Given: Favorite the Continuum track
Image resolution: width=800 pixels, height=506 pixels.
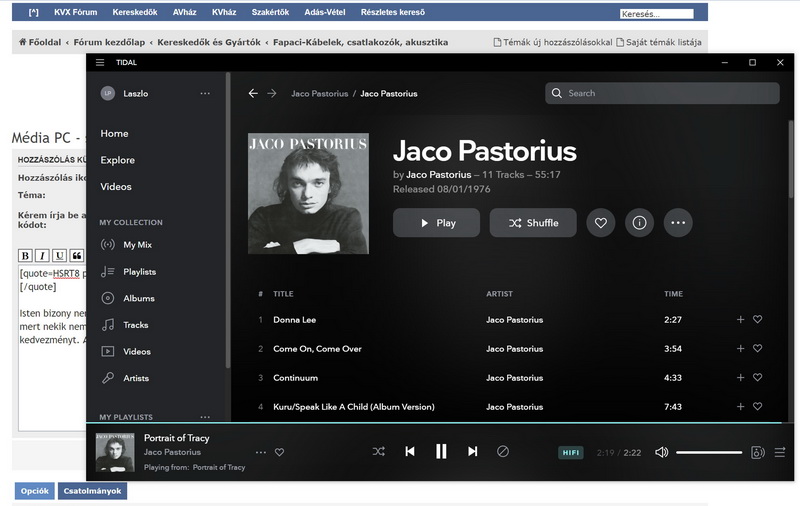Looking at the screenshot, I should point(758,377).
